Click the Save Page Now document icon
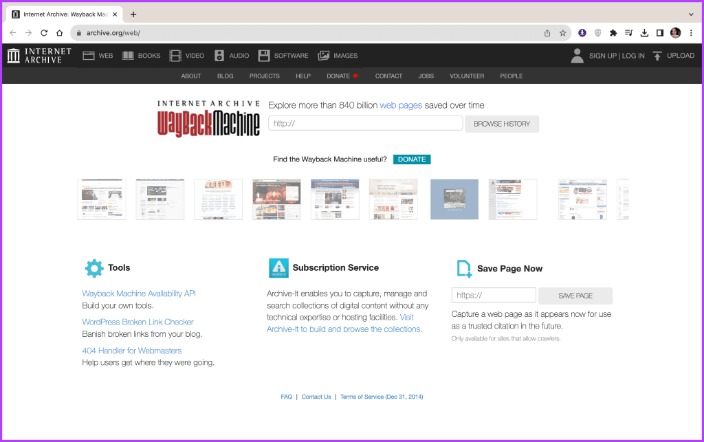The height and width of the screenshot is (442, 704). click(464, 269)
